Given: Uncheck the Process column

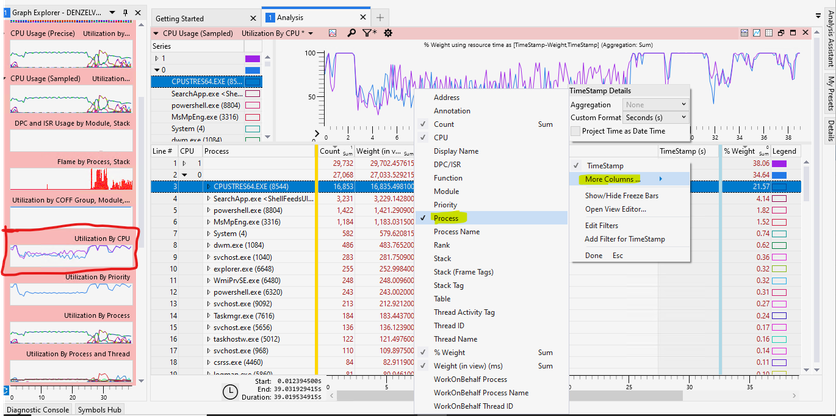Looking at the screenshot, I should 423,218.
